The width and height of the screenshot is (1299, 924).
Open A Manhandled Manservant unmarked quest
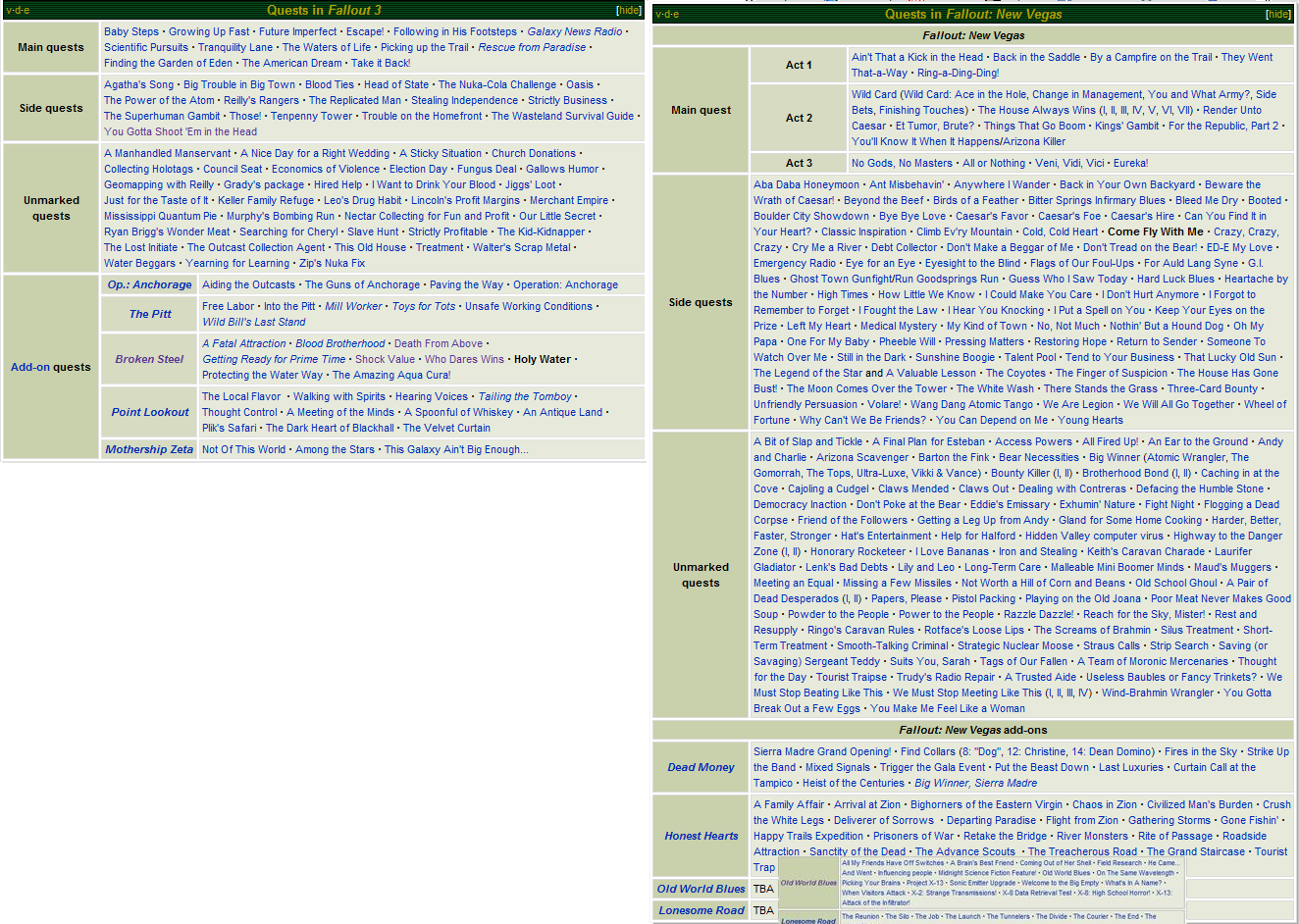pyautogui.click(x=168, y=153)
